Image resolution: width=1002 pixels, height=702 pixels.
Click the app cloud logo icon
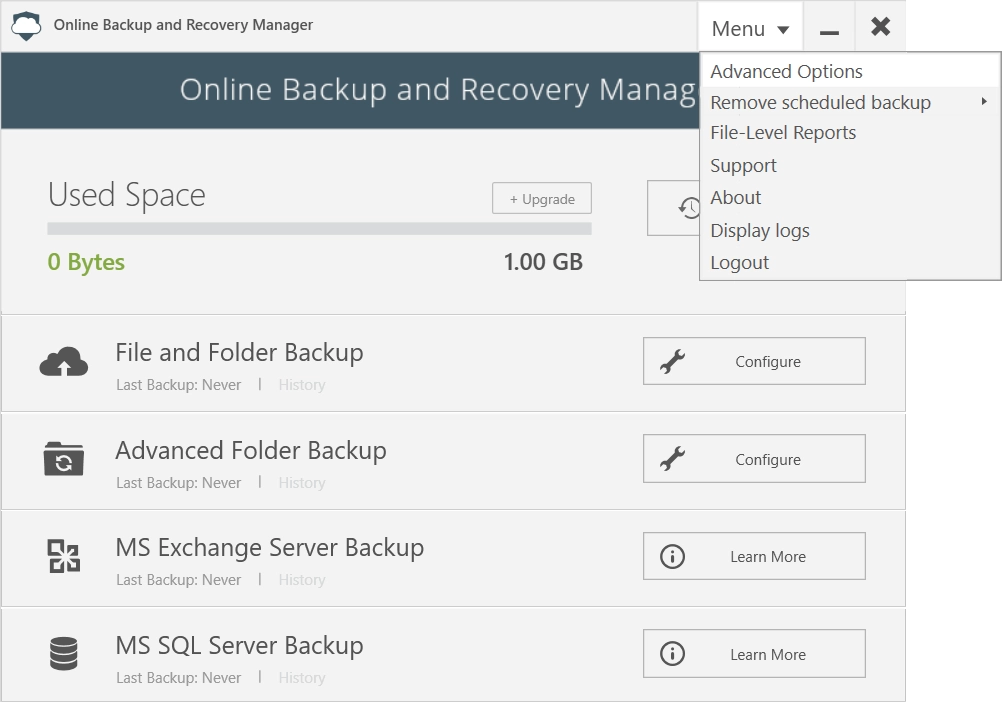pyautogui.click(x=26, y=26)
